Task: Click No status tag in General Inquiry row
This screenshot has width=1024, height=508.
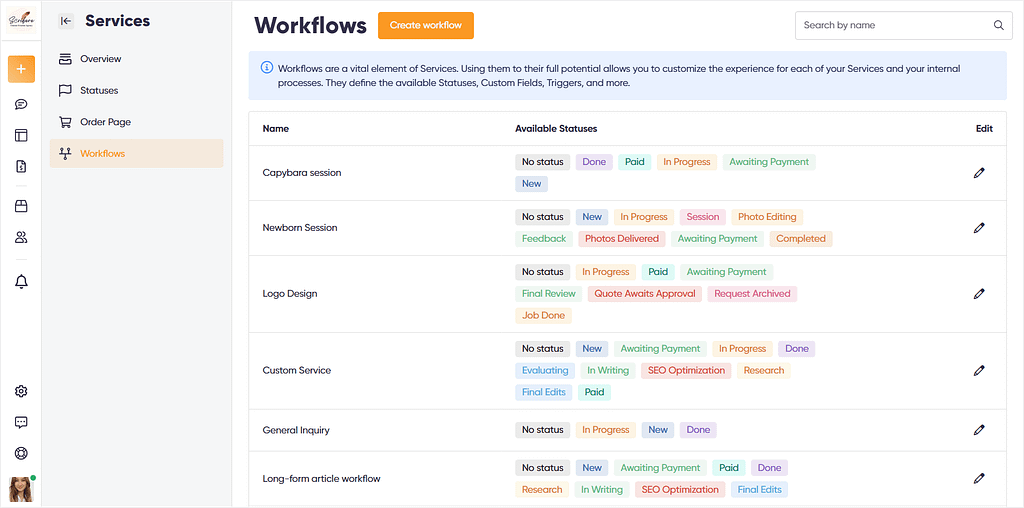Action: click(543, 430)
